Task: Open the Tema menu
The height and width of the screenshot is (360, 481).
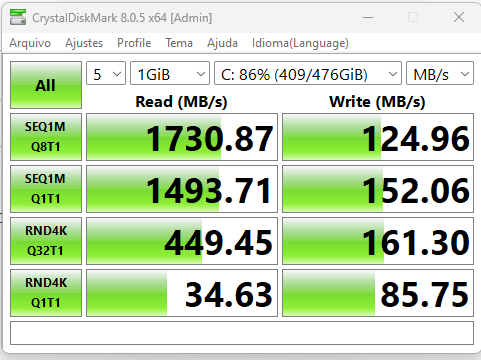Action: [x=179, y=43]
